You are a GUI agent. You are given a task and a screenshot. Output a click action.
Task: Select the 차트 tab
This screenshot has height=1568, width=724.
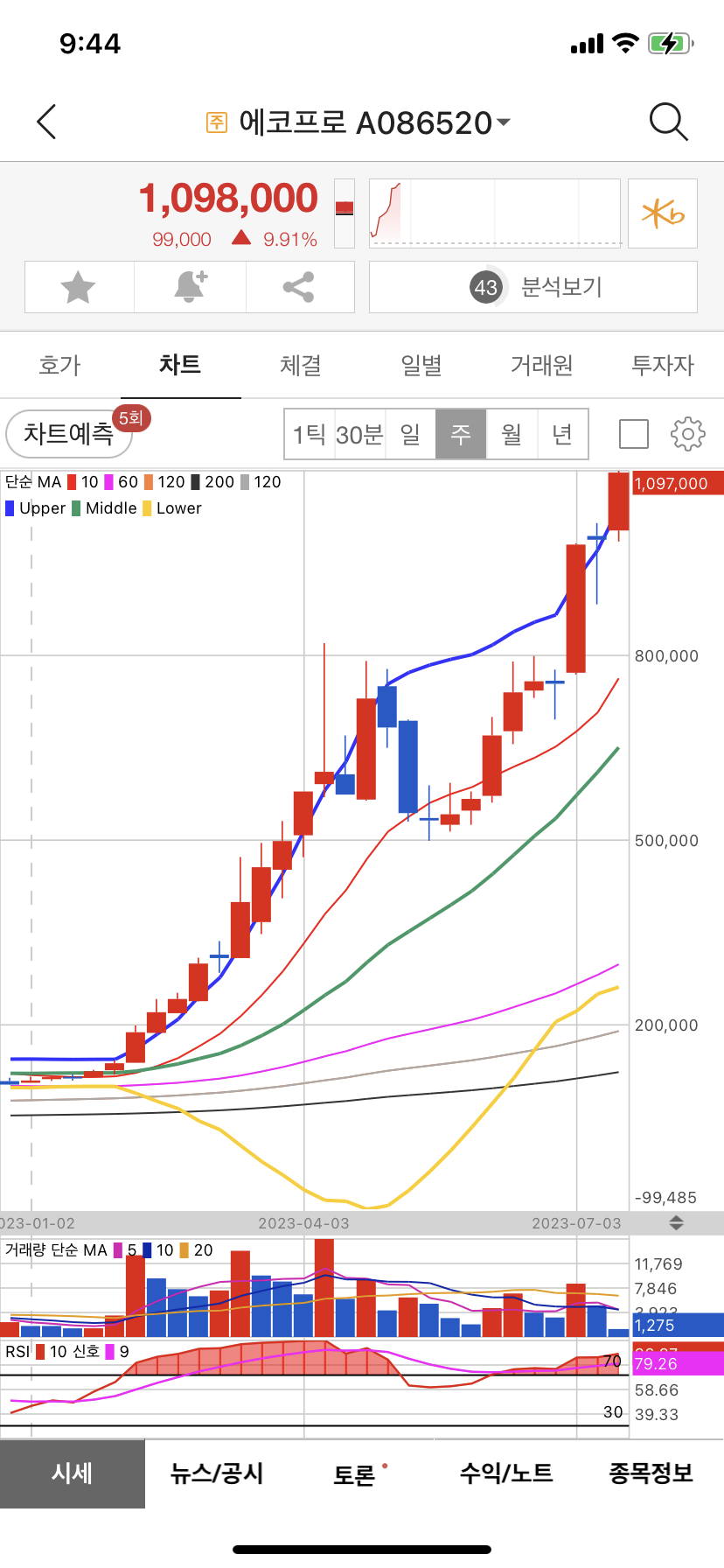180,365
